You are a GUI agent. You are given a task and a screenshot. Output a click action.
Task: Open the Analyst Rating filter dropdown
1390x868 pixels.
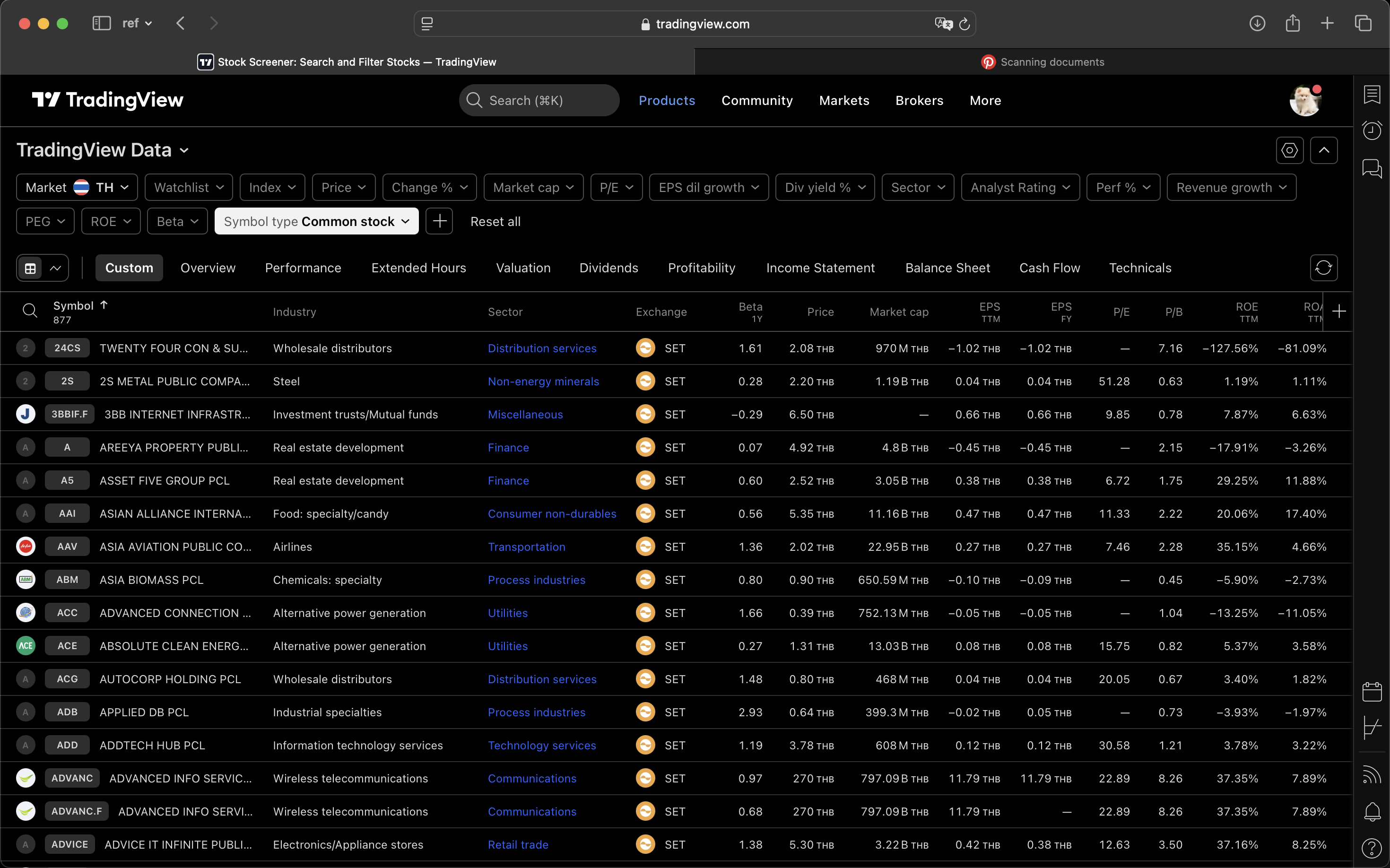click(1020, 188)
